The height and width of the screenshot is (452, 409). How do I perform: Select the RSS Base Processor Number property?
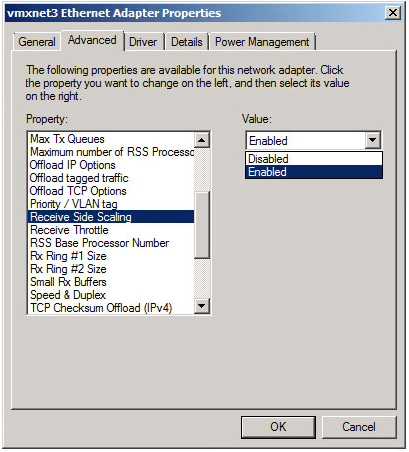point(111,243)
